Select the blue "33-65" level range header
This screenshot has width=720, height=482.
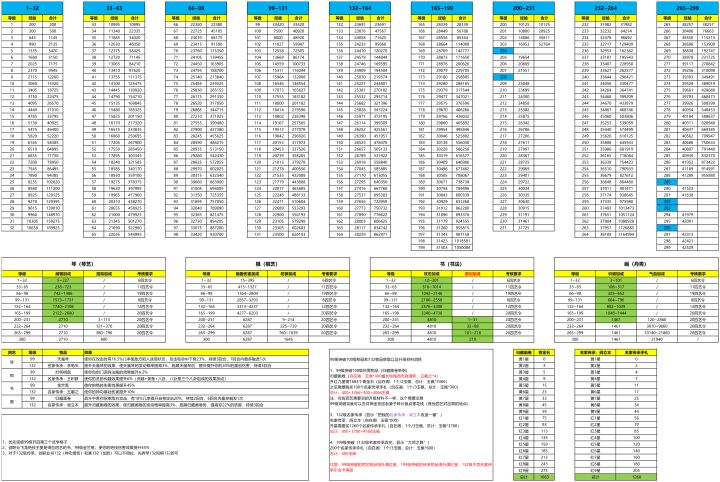pos(114,8)
